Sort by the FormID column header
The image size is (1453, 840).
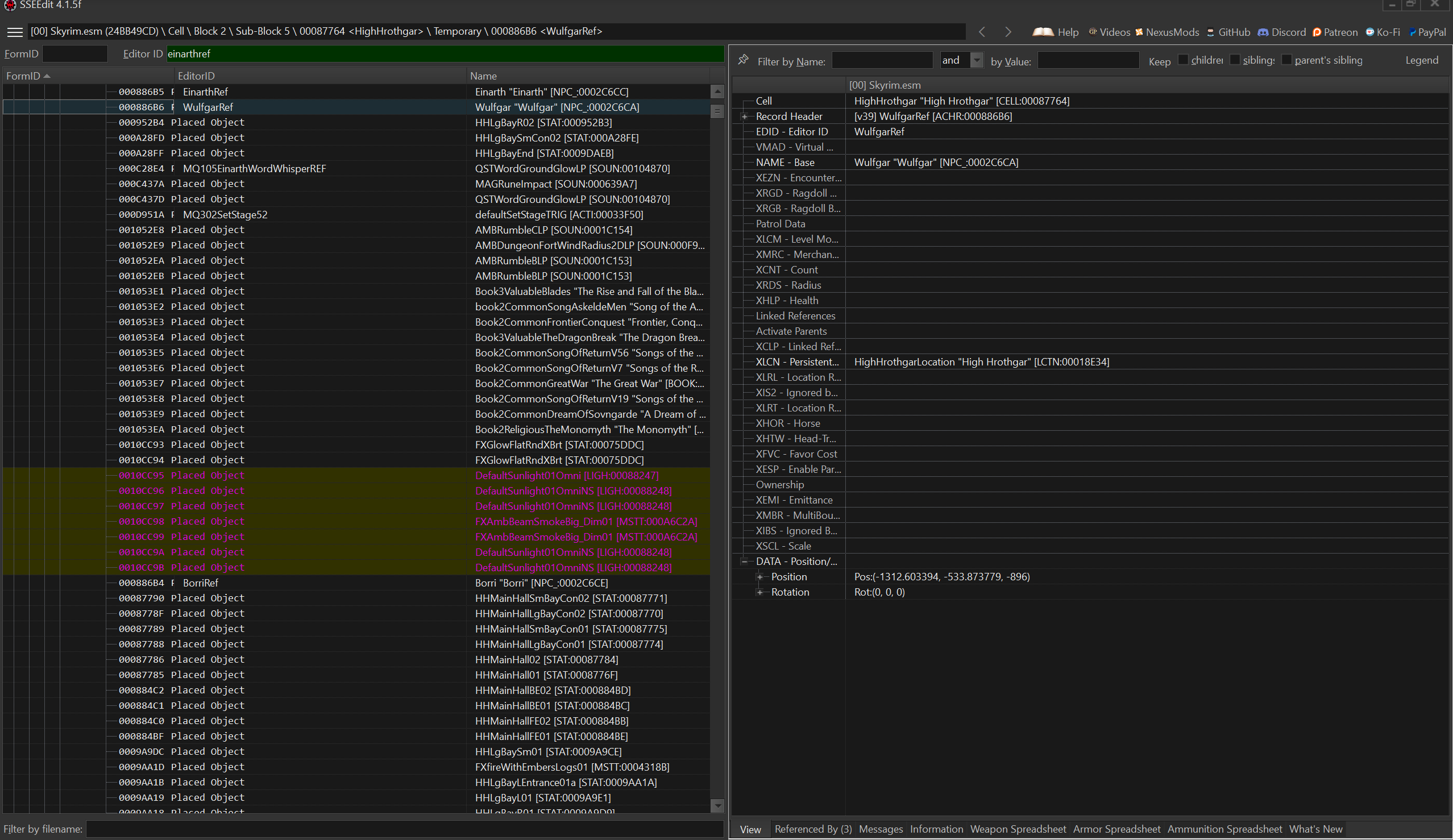pyautogui.click(x=88, y=76)
